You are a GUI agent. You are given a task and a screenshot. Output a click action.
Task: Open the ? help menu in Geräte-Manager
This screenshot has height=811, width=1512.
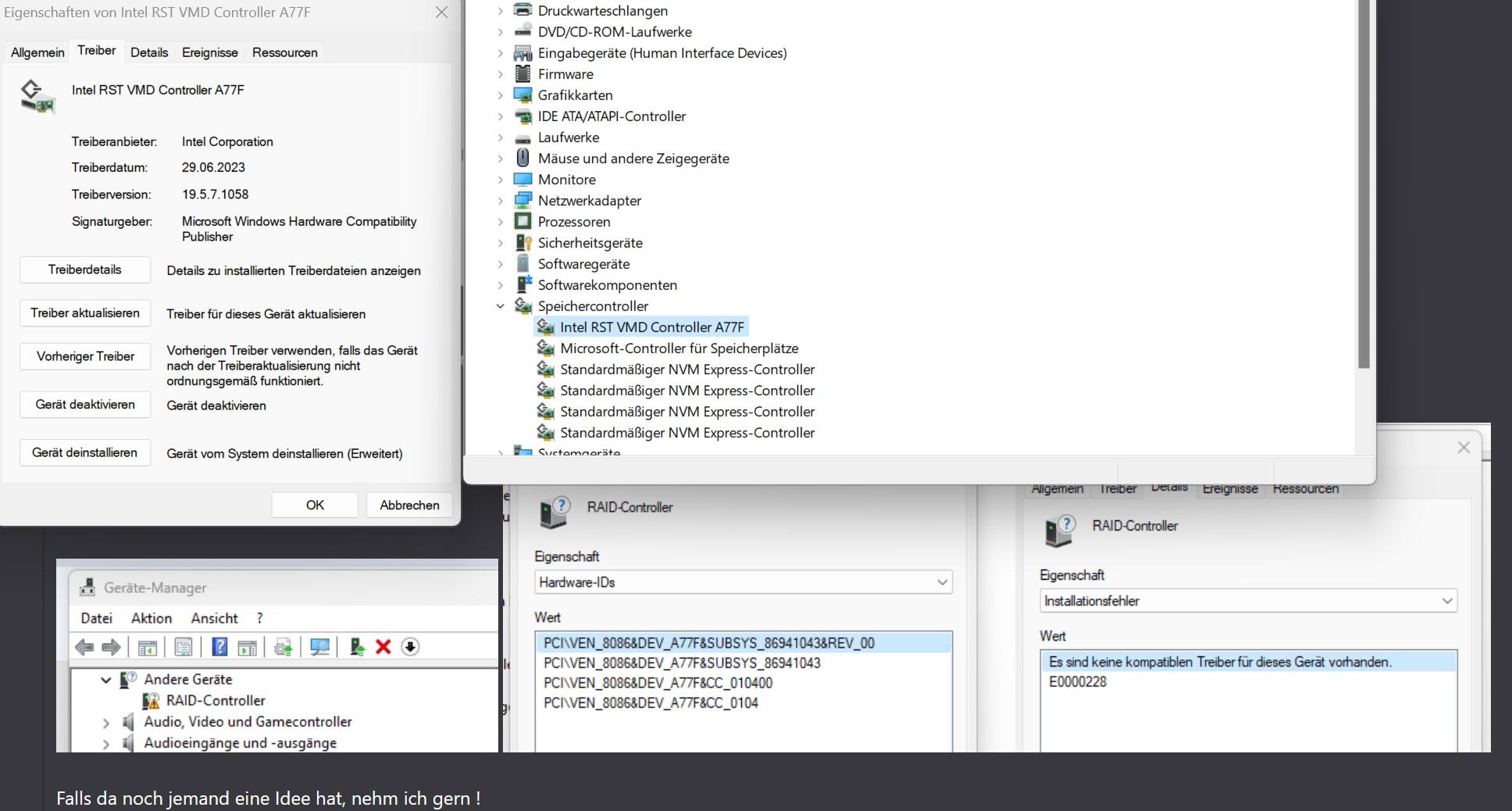point(260,618)
